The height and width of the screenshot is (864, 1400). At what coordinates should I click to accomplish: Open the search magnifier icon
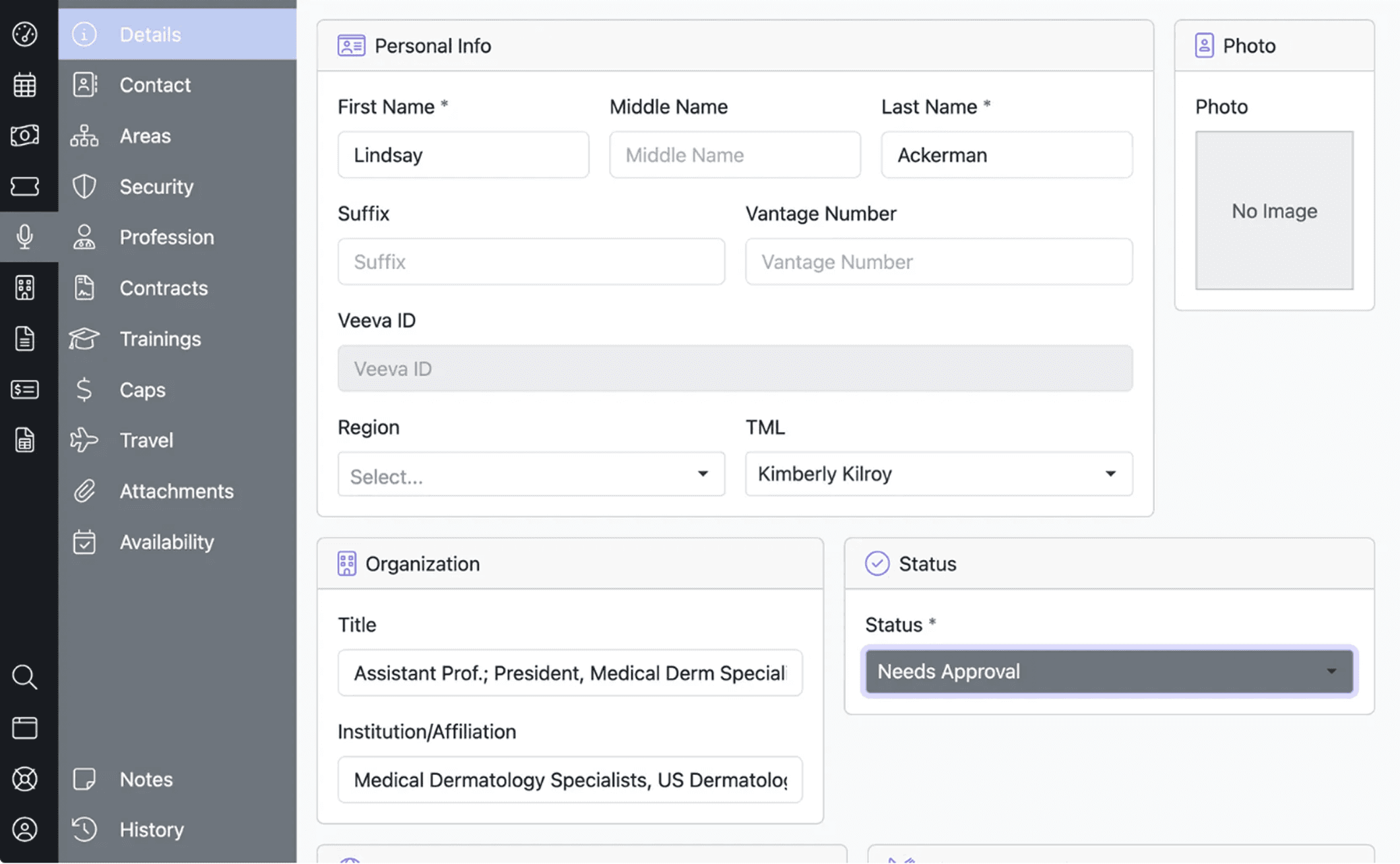coord(25,677)
